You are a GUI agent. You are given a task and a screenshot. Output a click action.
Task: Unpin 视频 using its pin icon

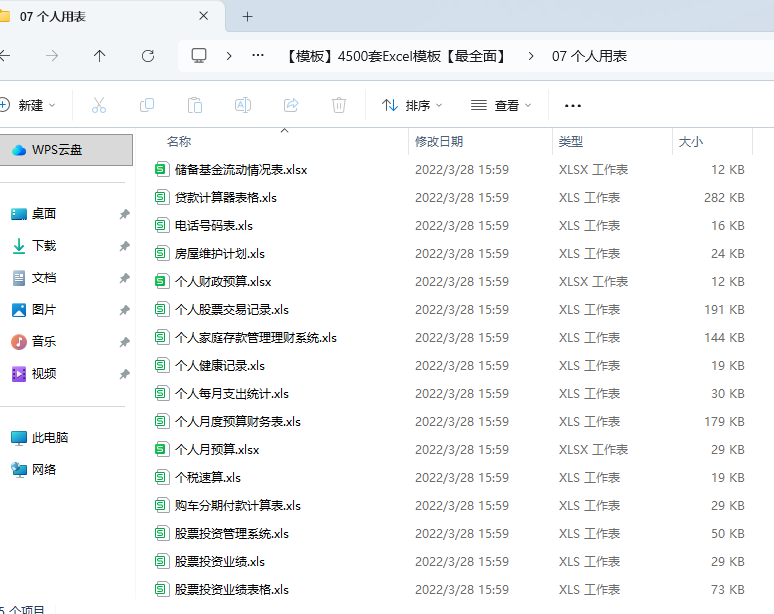tap(124, 374)
